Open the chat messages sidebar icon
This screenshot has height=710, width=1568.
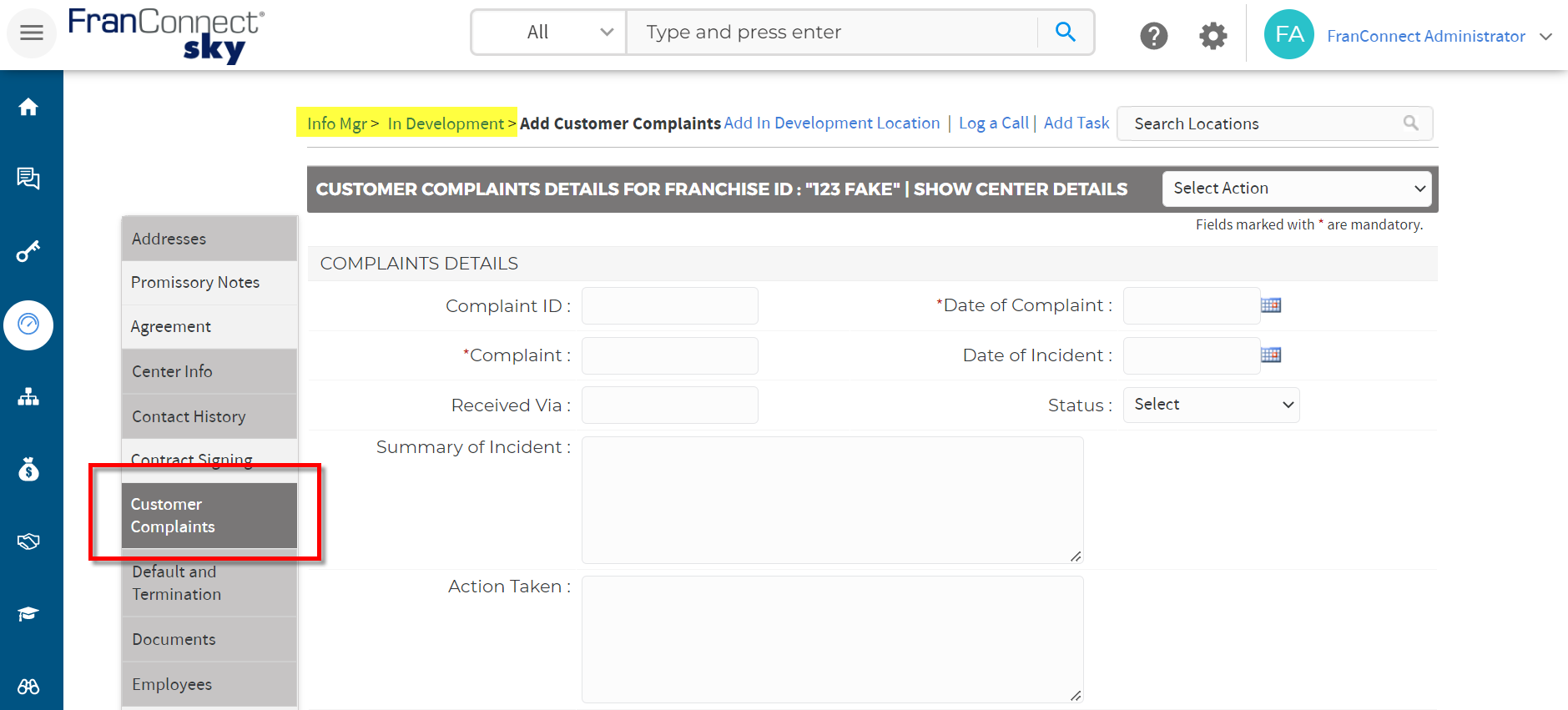28,179
